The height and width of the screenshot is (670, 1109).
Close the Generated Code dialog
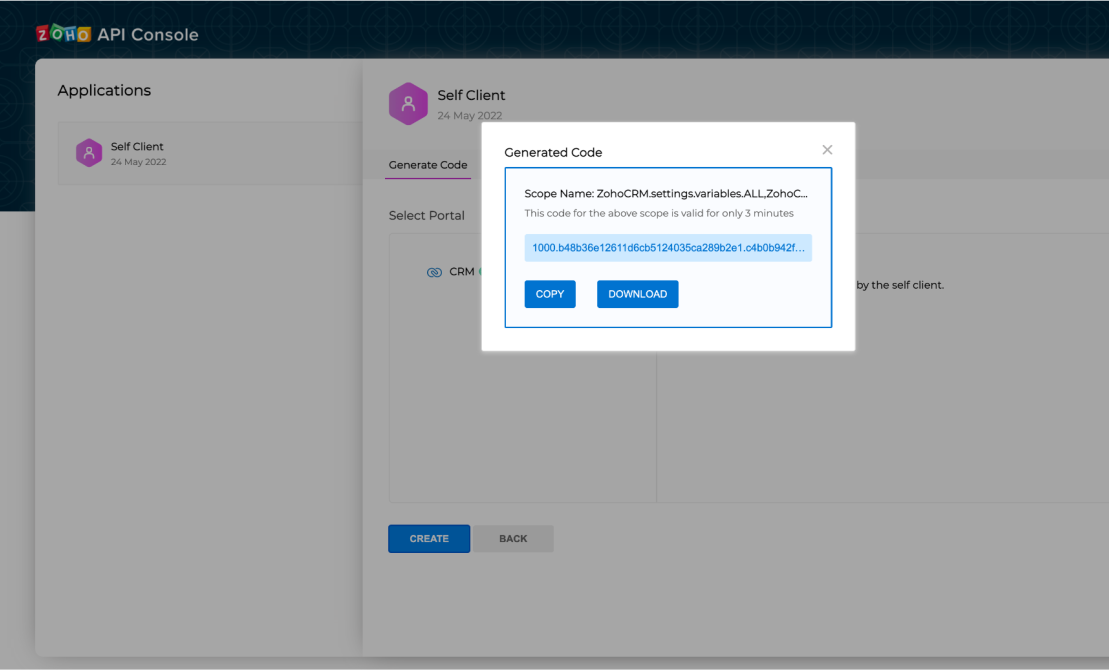tap(827, 150)
